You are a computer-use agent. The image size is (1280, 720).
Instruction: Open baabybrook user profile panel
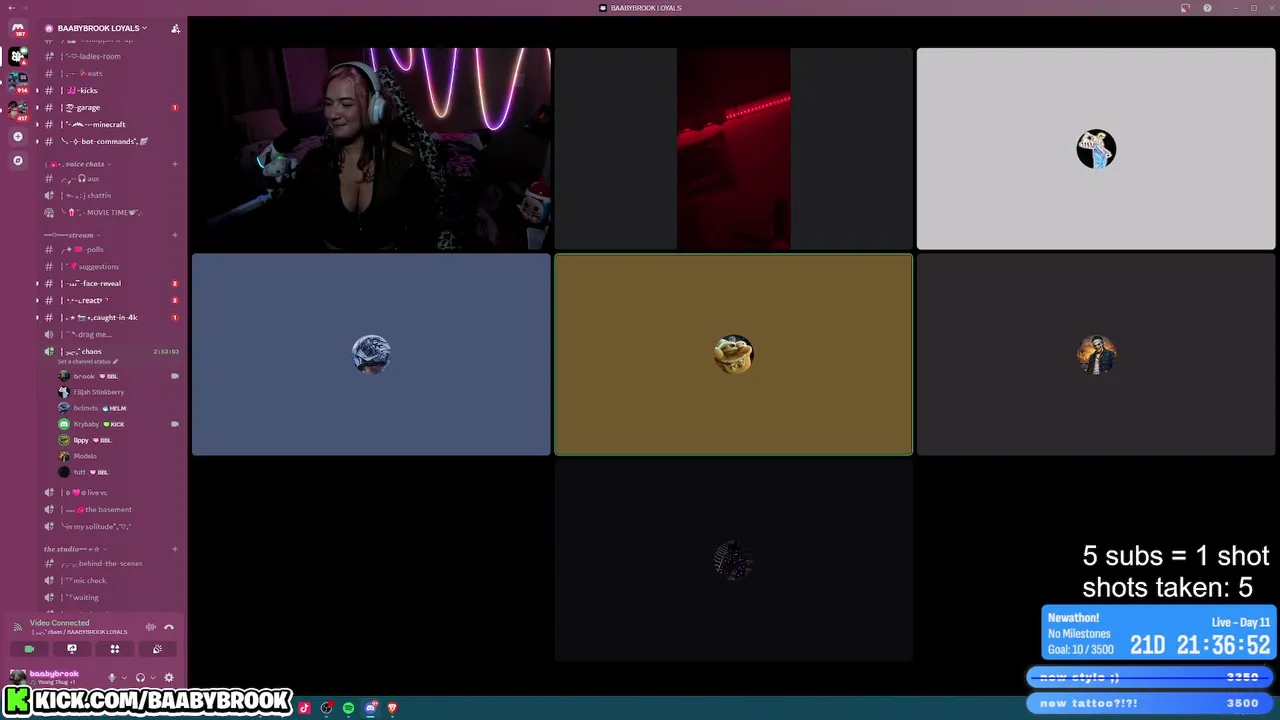pos(54,677)
